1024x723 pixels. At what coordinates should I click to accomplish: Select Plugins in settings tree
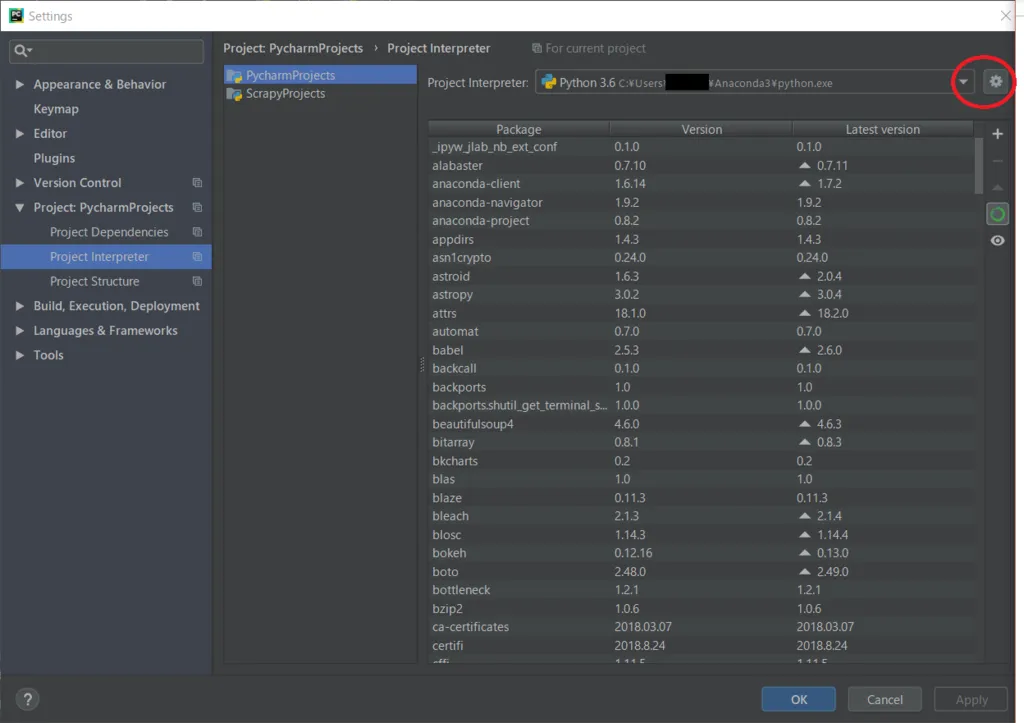(54, 158)
